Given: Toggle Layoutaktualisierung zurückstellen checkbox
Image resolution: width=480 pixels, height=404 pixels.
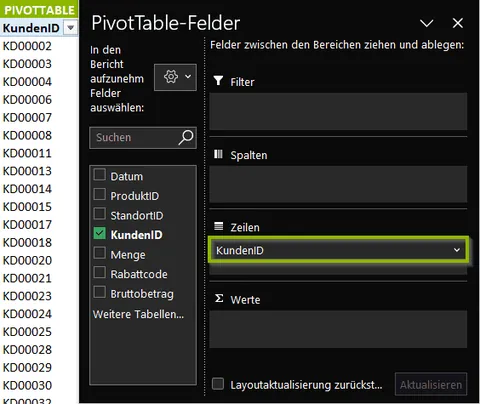Looking at the screenshot, I should 218,384.
